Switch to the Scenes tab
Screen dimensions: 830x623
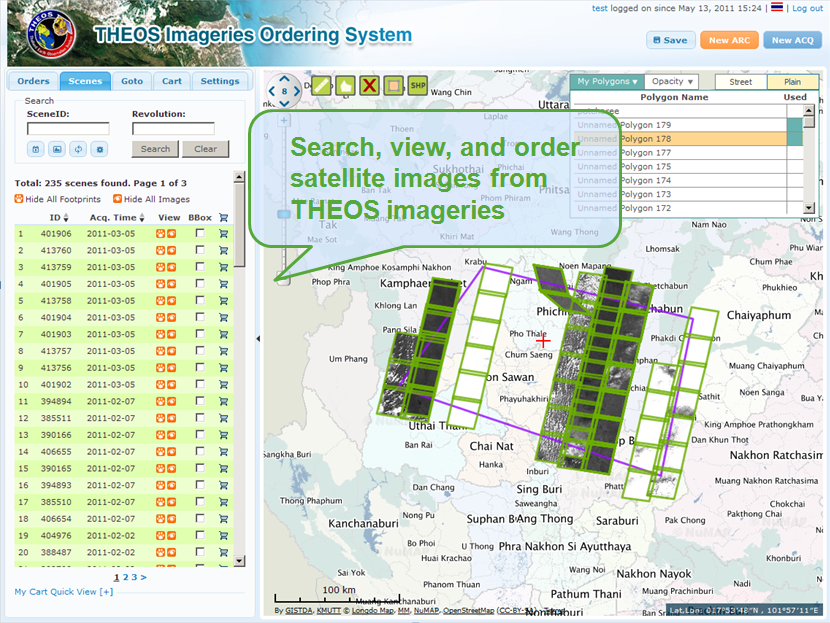[x=85, y=81]
